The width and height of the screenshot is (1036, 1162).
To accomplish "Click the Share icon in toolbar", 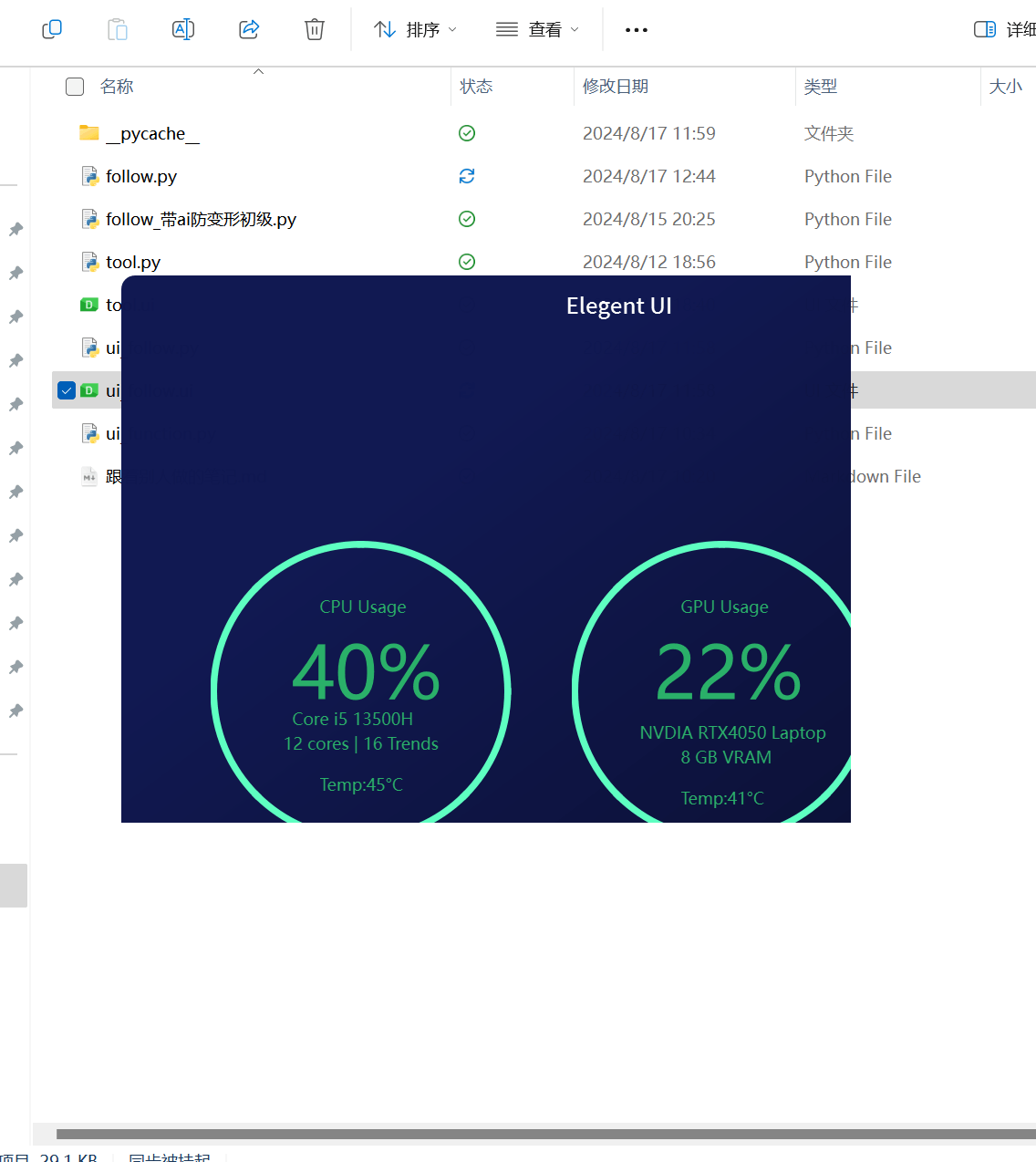I will [249, 29].
